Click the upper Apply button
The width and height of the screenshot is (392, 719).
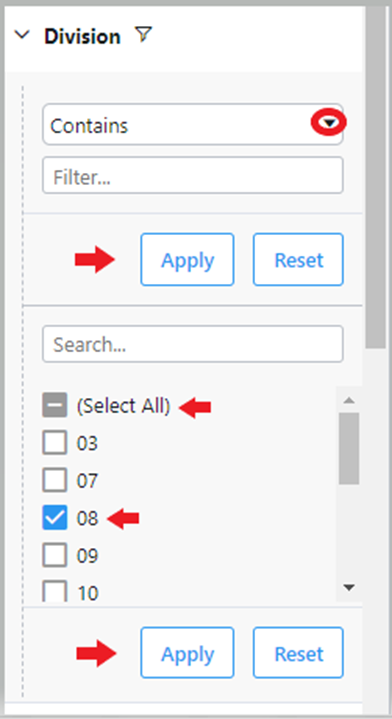[187, 260]
